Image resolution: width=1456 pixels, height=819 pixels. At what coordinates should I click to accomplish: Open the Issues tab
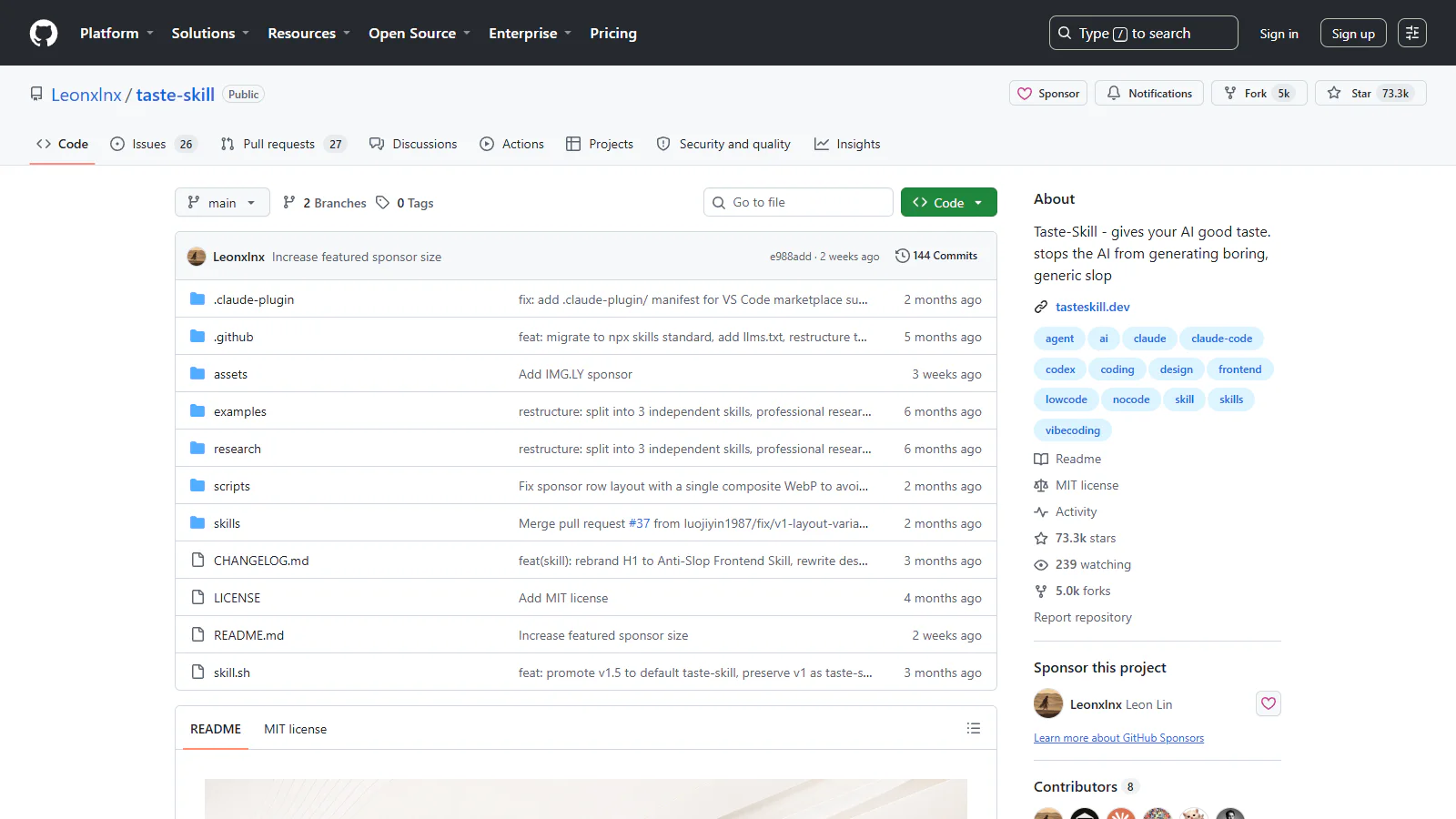(153, 144)
